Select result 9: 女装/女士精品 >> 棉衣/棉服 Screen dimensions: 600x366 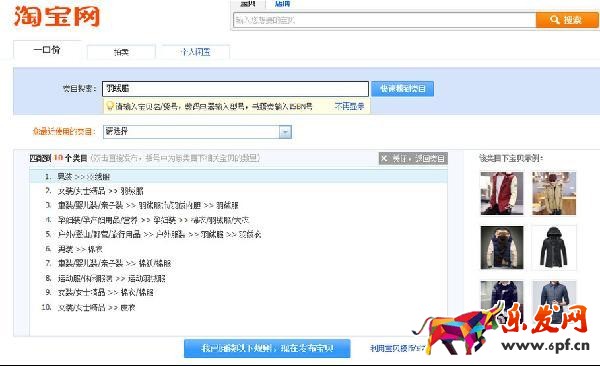(238, 292)
